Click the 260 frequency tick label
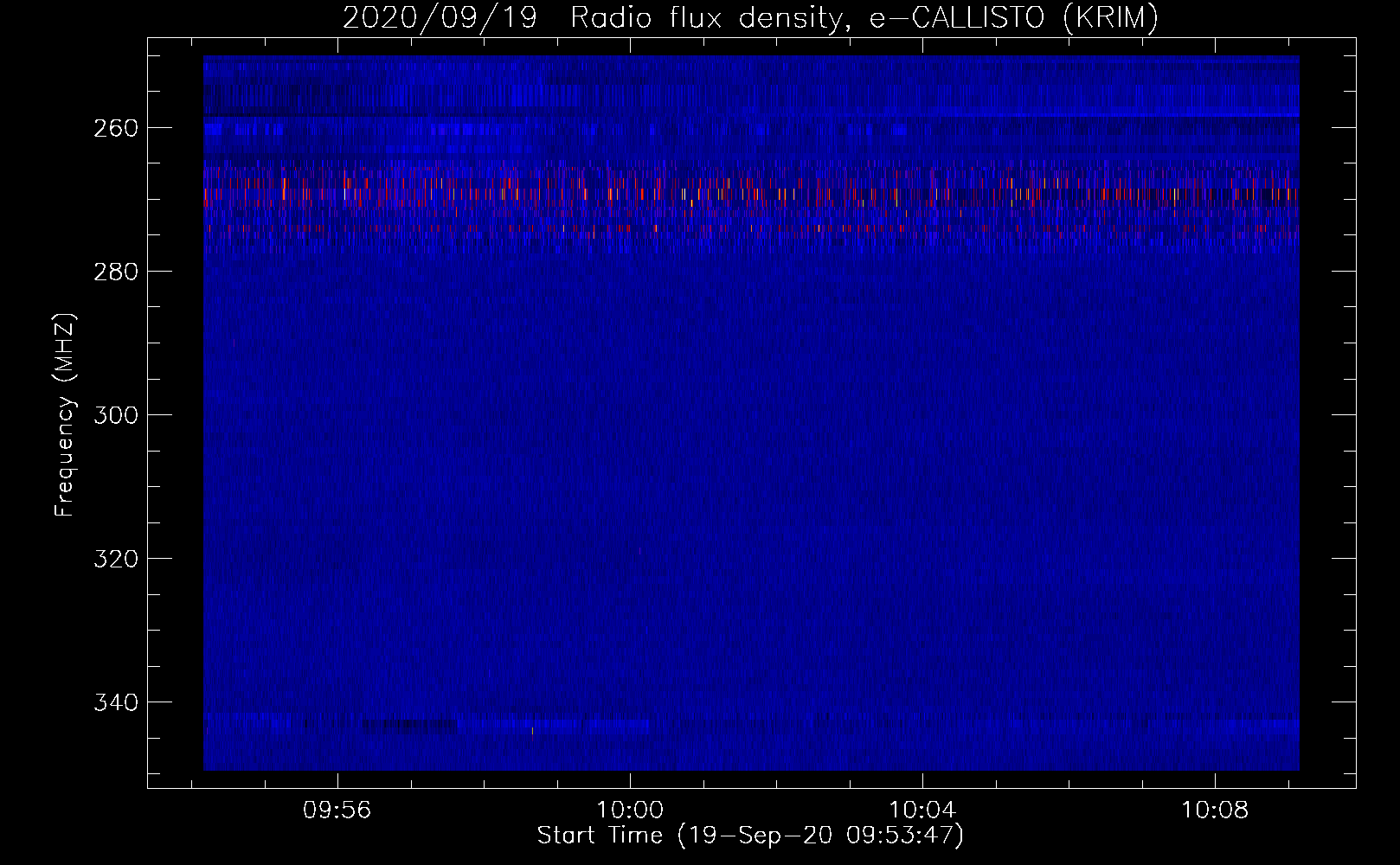 [116, 128]
